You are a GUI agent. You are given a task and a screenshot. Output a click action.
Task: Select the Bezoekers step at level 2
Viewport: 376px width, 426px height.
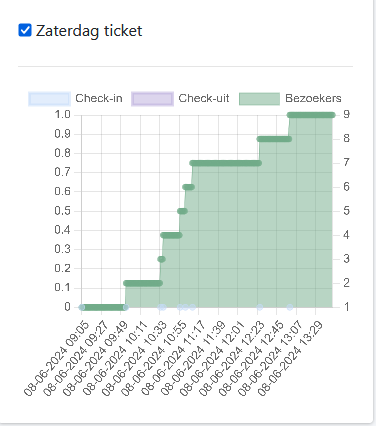tap(143, 283)
